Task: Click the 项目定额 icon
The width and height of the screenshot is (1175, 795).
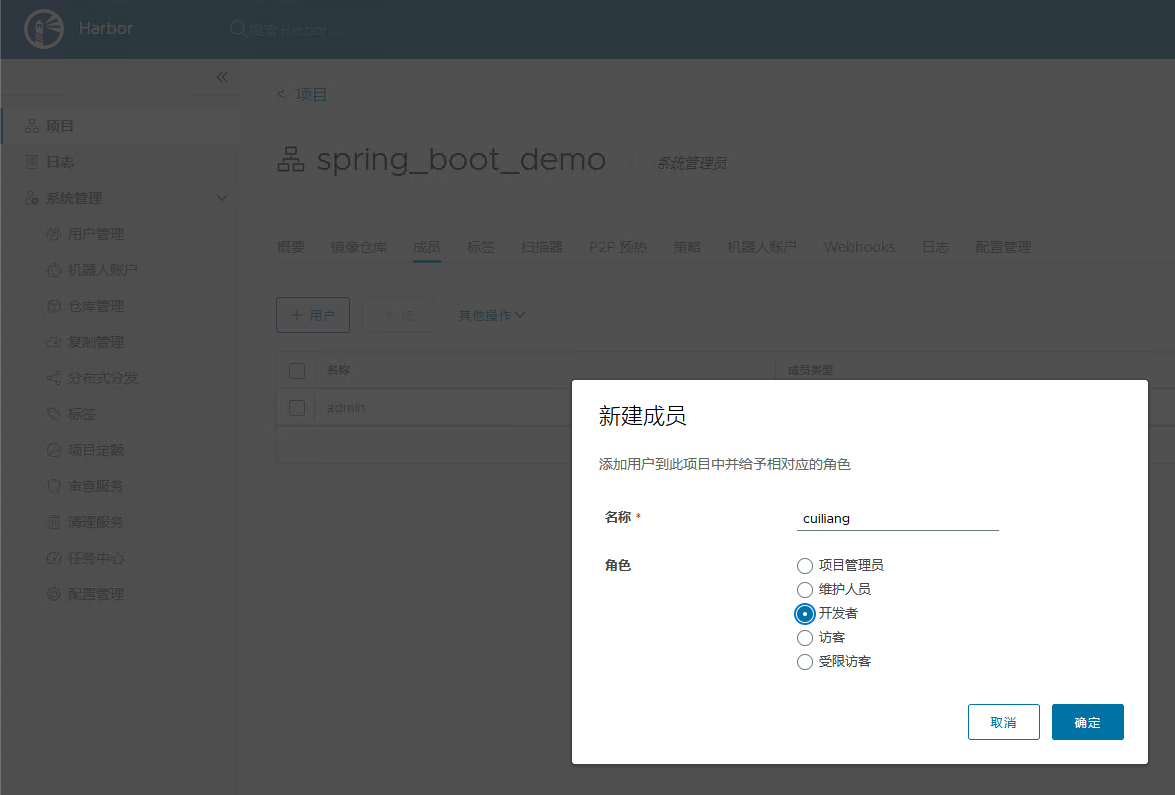Action: [54, 450]
